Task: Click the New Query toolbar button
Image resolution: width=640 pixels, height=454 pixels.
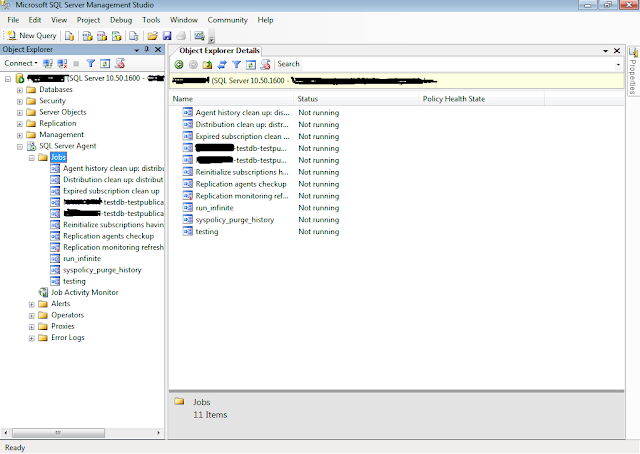Action: point(32,36)
